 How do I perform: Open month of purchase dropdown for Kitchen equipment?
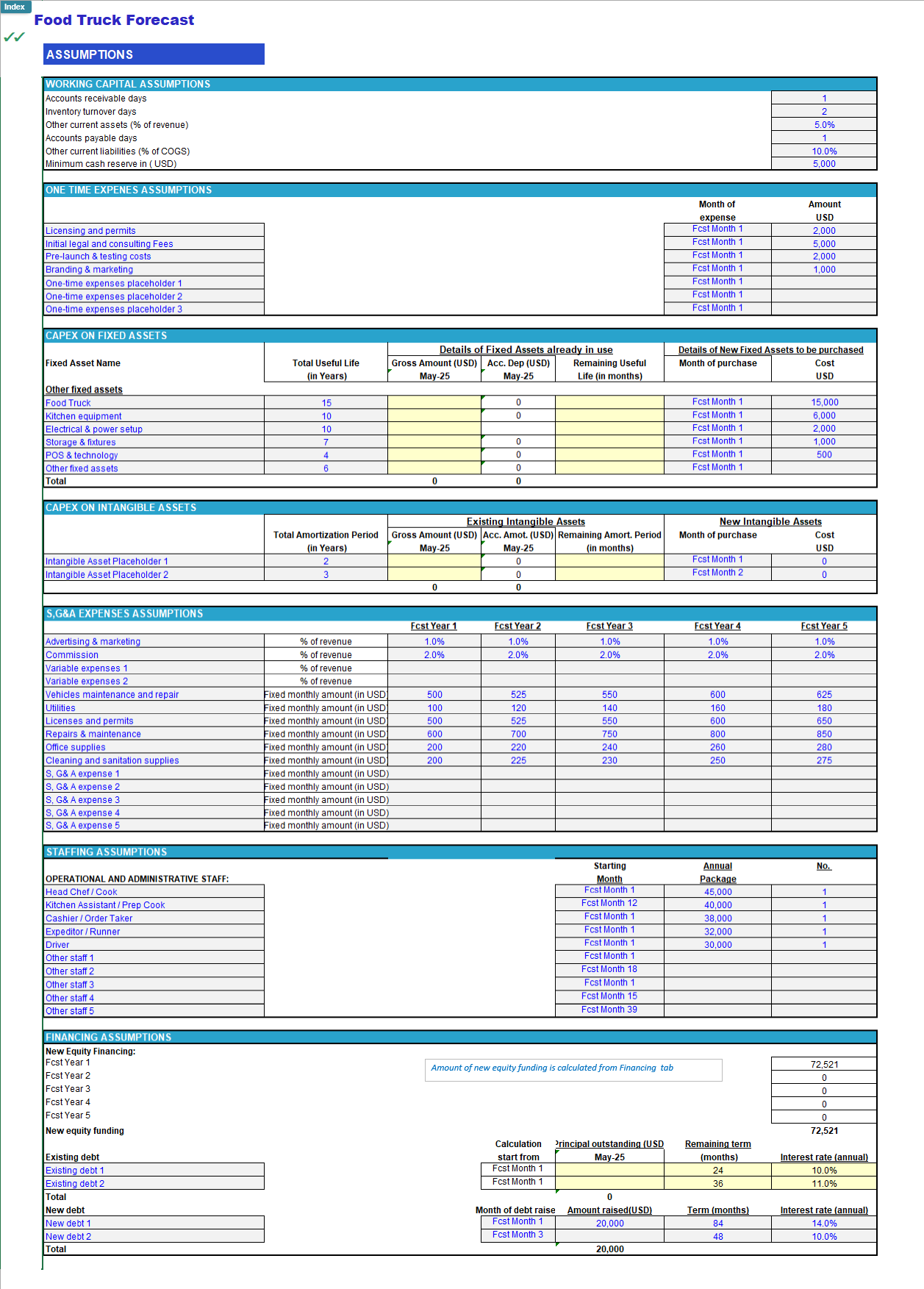point(717,415)
